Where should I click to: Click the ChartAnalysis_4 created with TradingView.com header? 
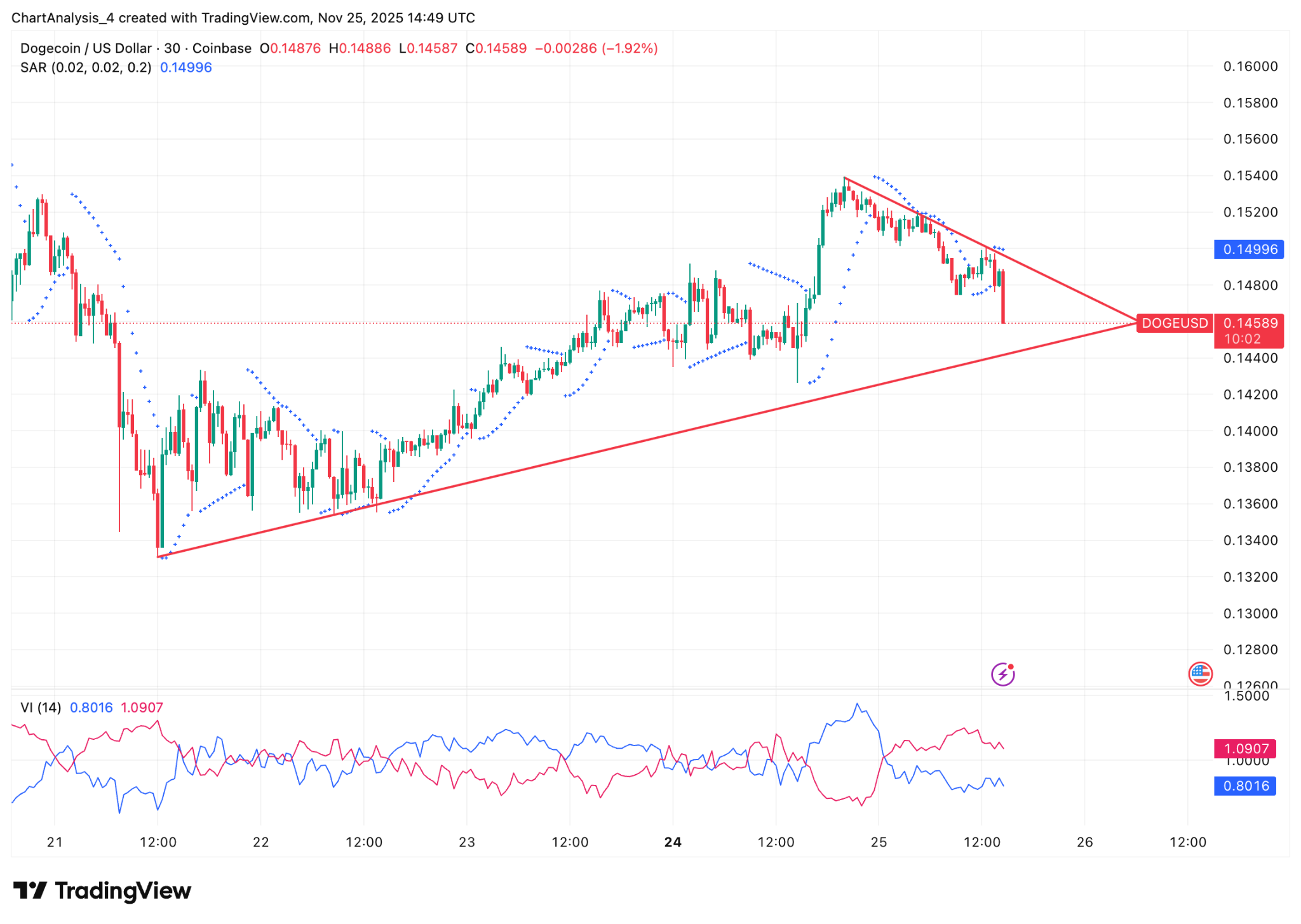243,18
